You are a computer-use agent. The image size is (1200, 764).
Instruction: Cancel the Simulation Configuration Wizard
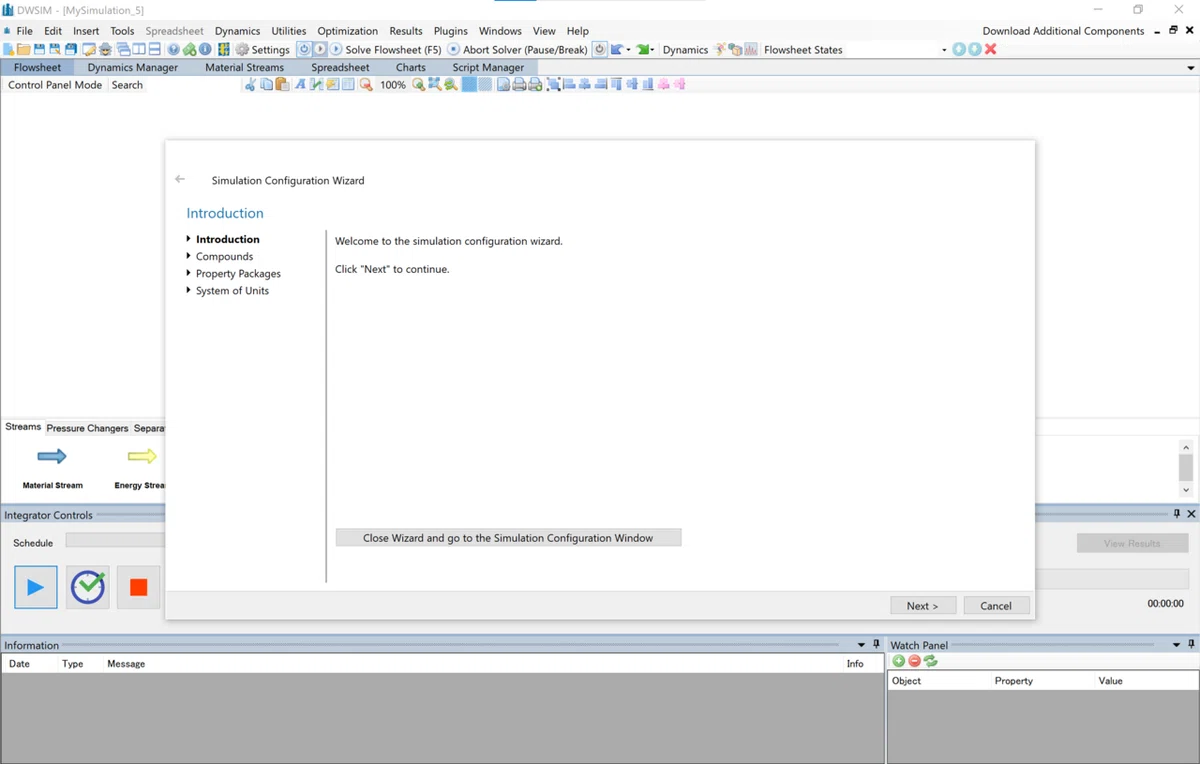996,606
